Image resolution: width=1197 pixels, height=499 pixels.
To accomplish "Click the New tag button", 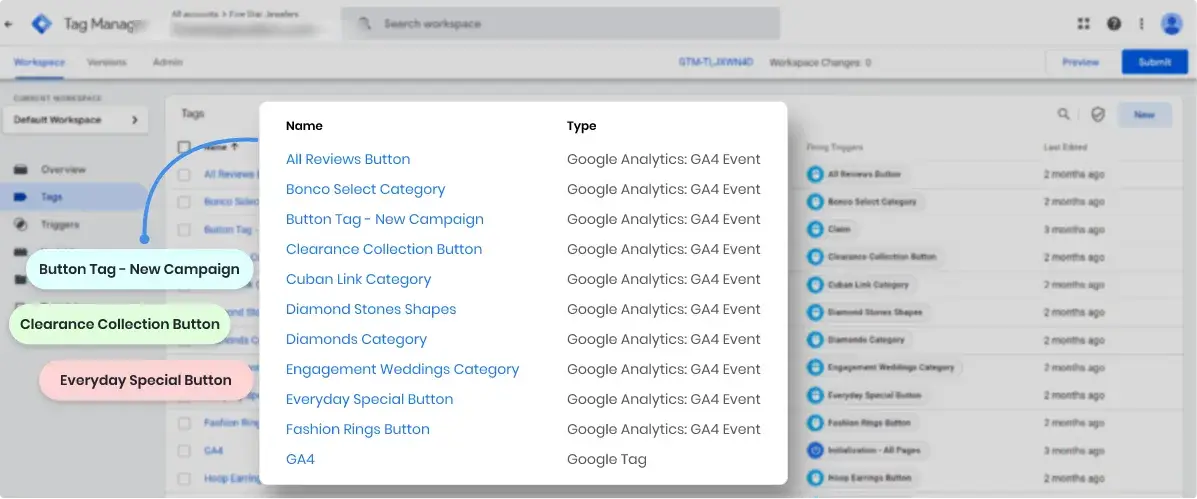I will click(x=1144, y=114).
